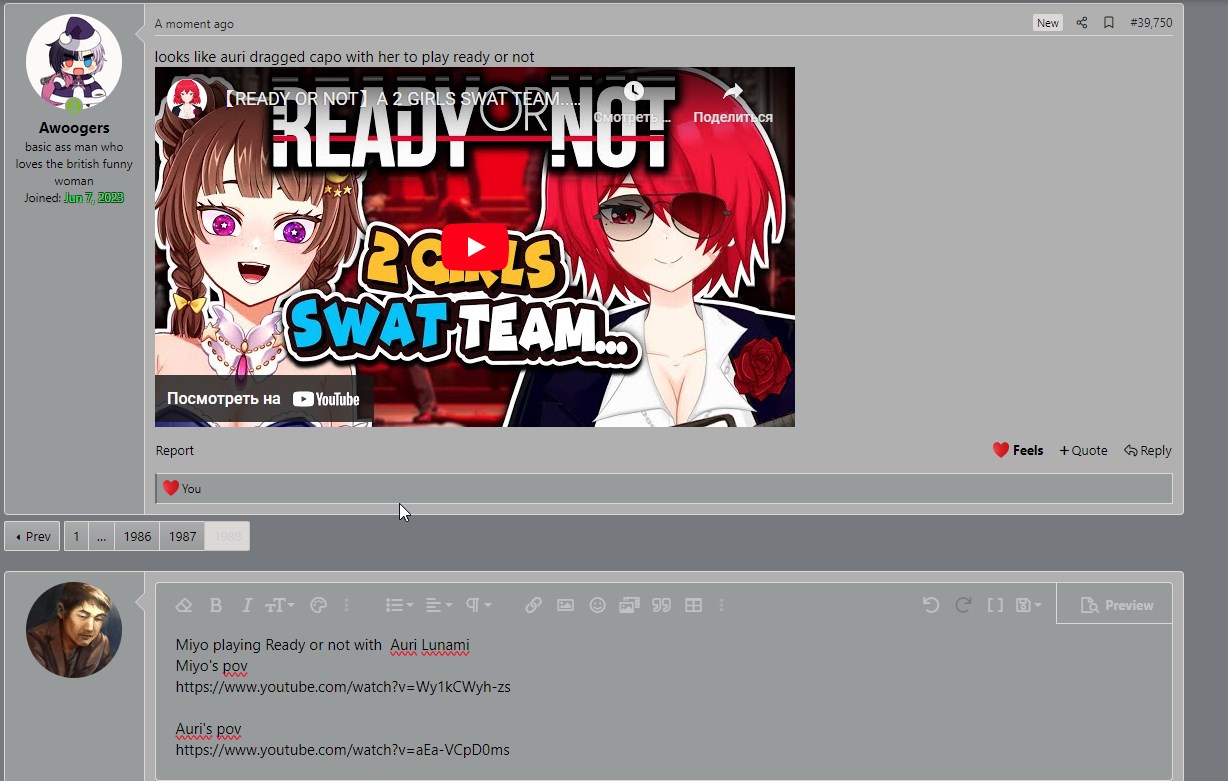Click the undo icon in editor
Image resolution: width=1228 pixels, height=781 pixels.
coord(931,605)
